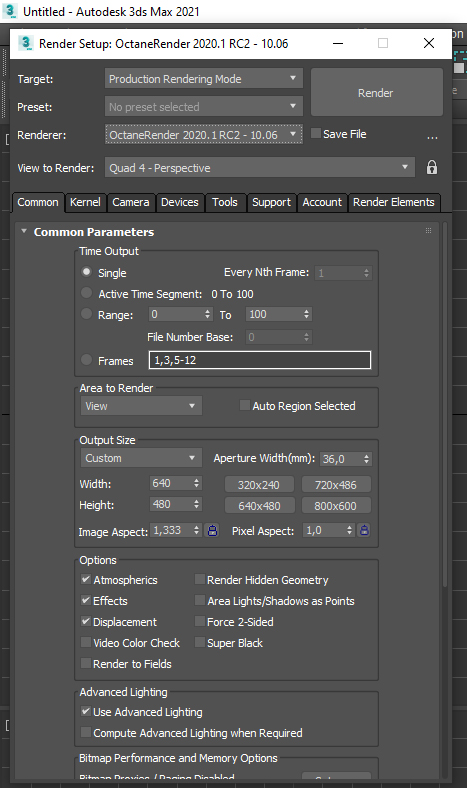Viewport: 467px width, 788px height.
Task: Click the Width value field
Action: (x=171, y=483)
